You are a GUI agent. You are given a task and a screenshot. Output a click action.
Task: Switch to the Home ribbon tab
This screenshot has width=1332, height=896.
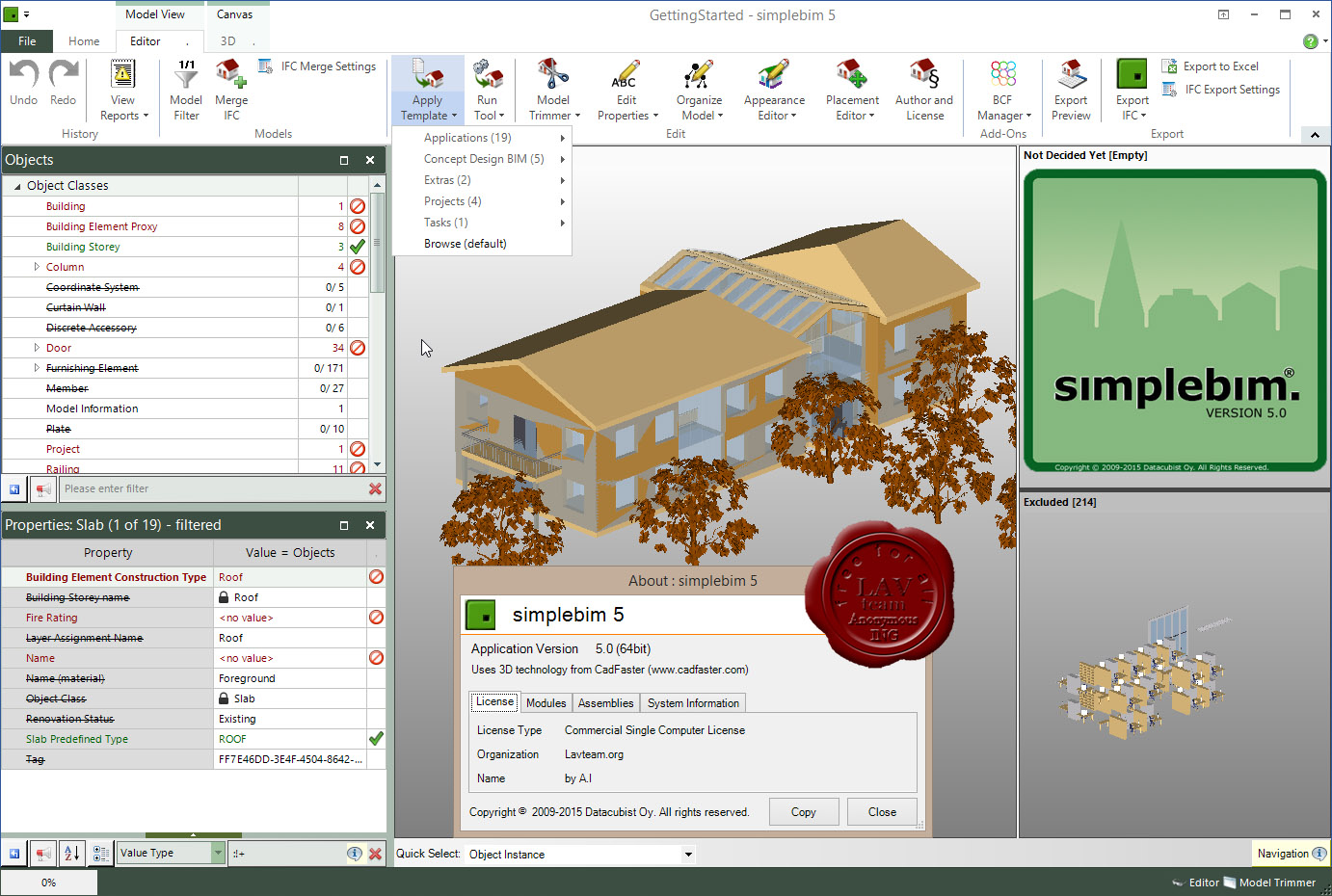84,41
